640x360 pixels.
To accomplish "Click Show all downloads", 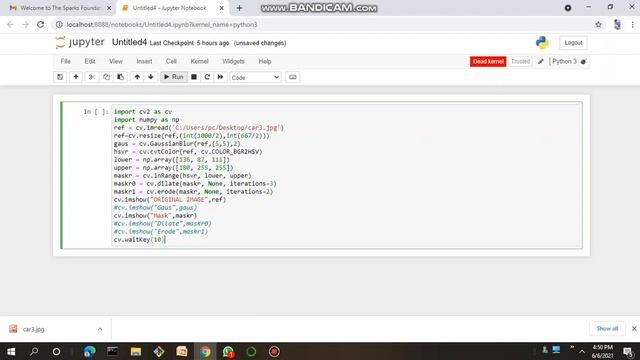I will pos(607,329).
